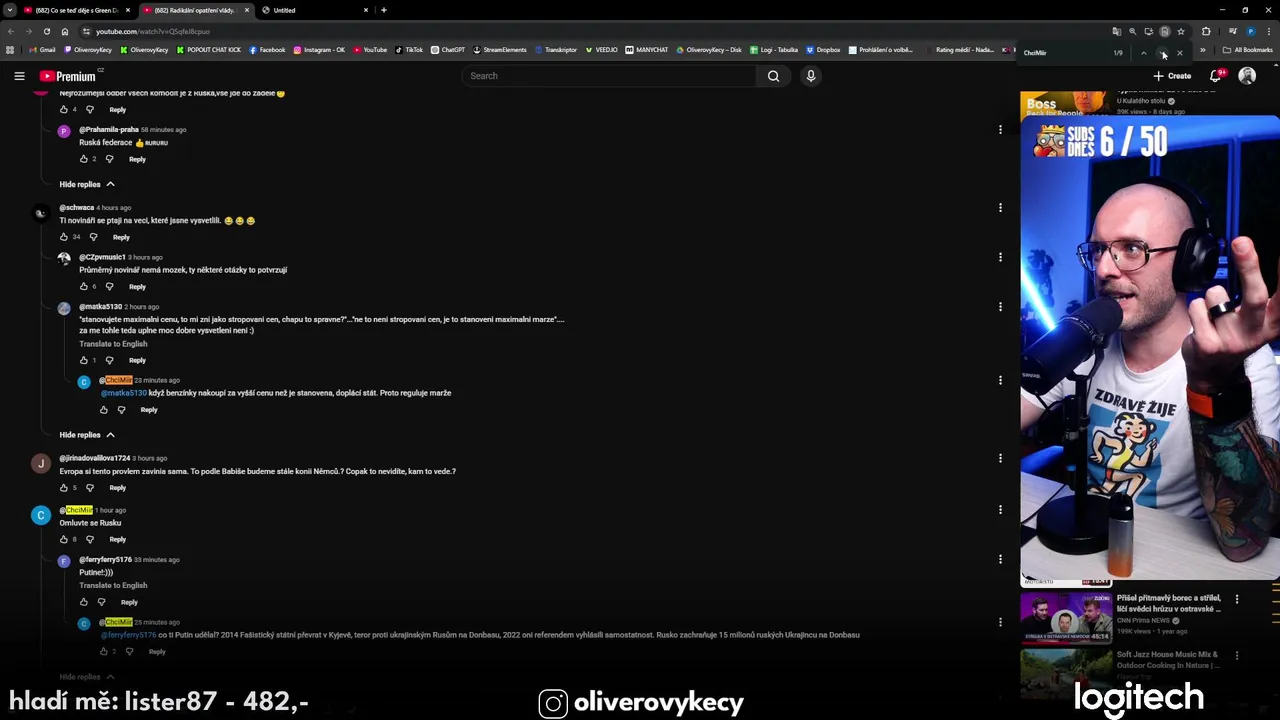
Task: Like the @CZpvmusic1 reply
Action: [x=84, y=286]
